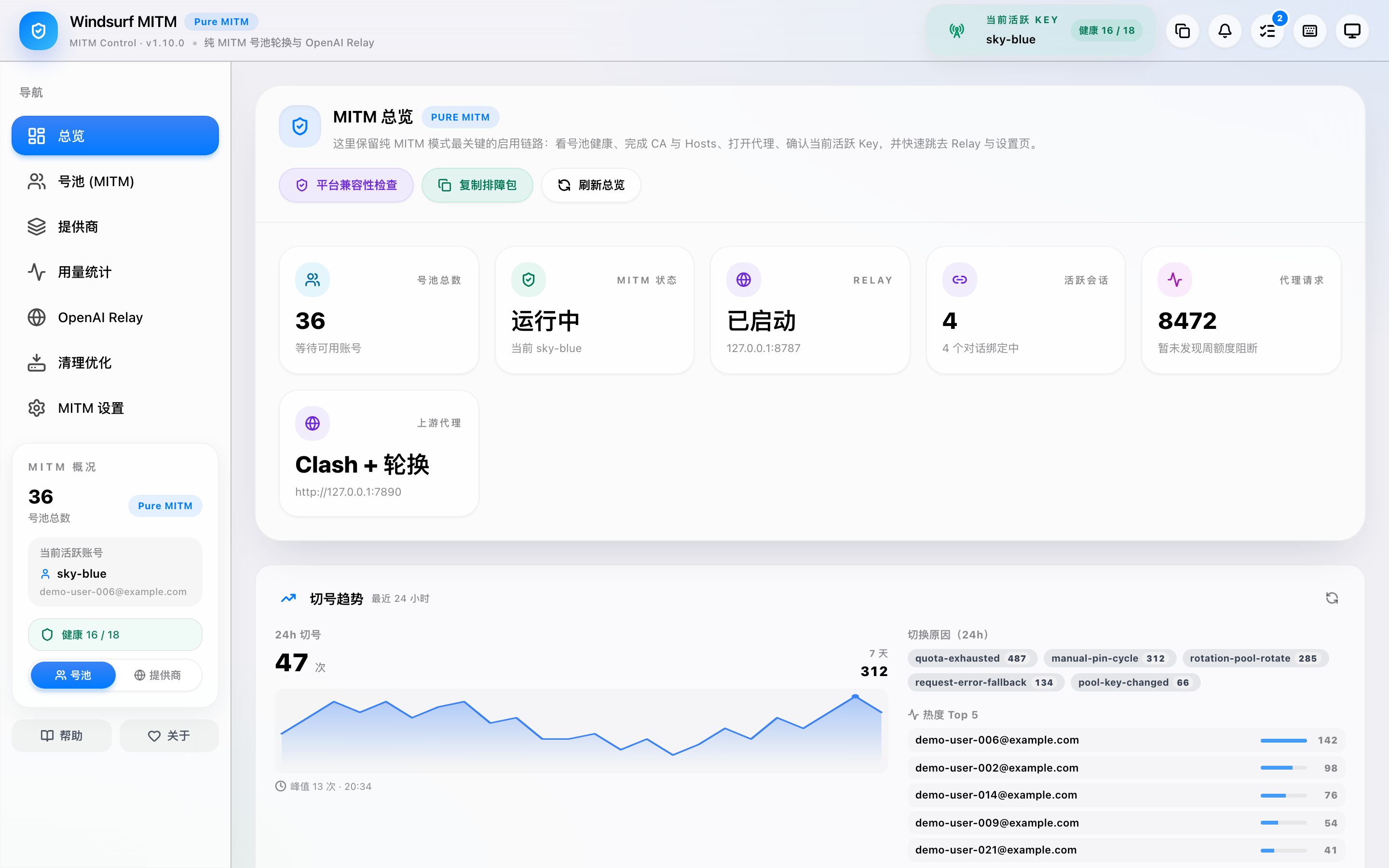This screenshot has width=1389, height=868.
Task: Click the 健康 16 / 18 badge in header
Action: (1106, 30)
